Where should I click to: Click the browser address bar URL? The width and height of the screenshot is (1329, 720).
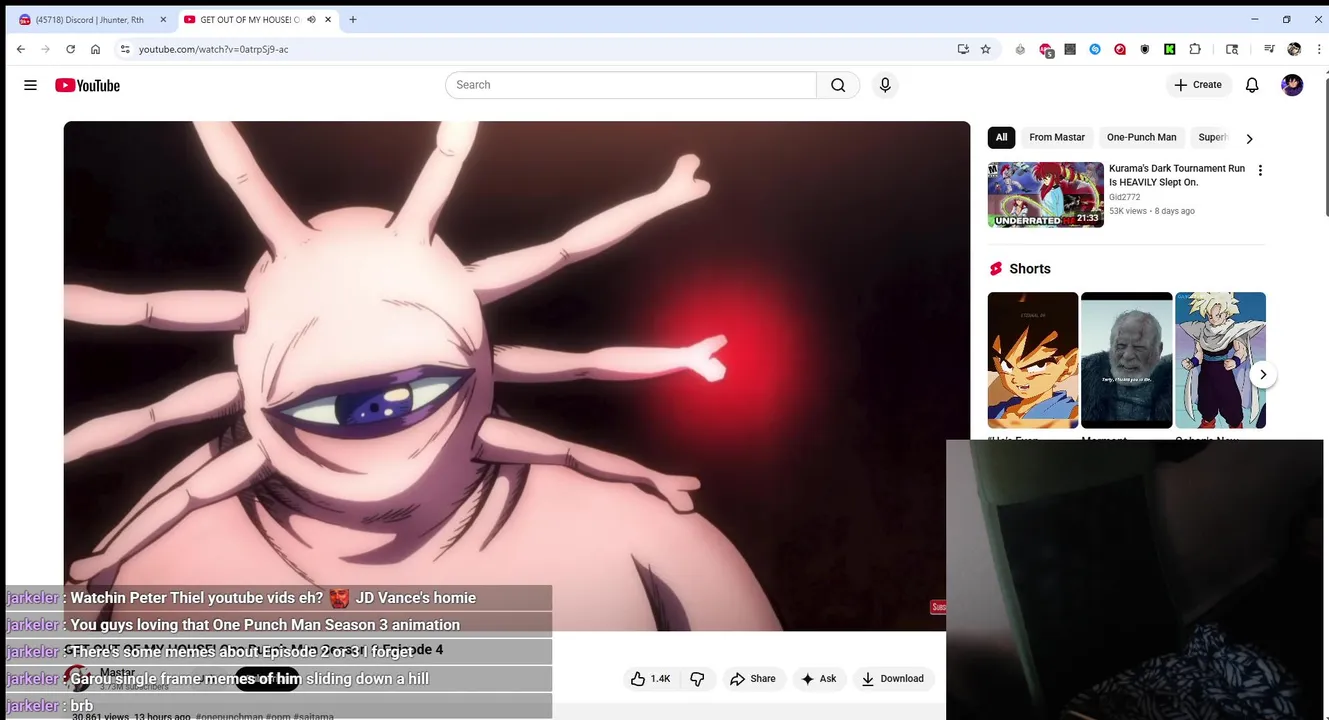tap(213, 49)
